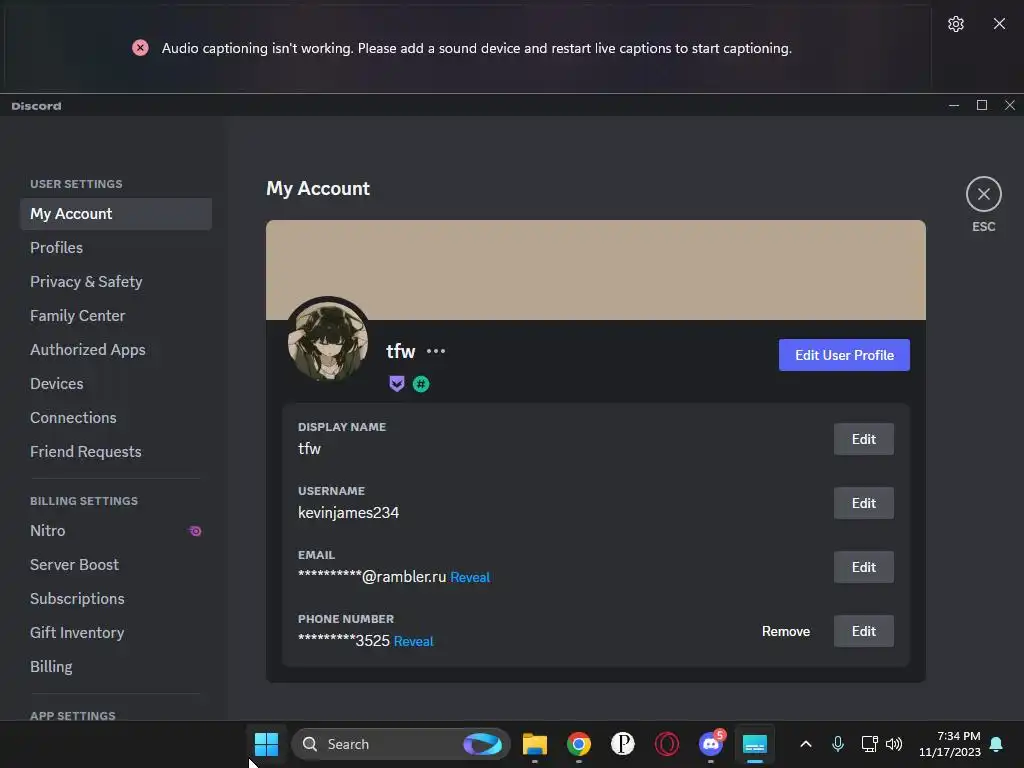Click the masked phone number ending 3525
The image size is (1024, 768).
point(344,641)
